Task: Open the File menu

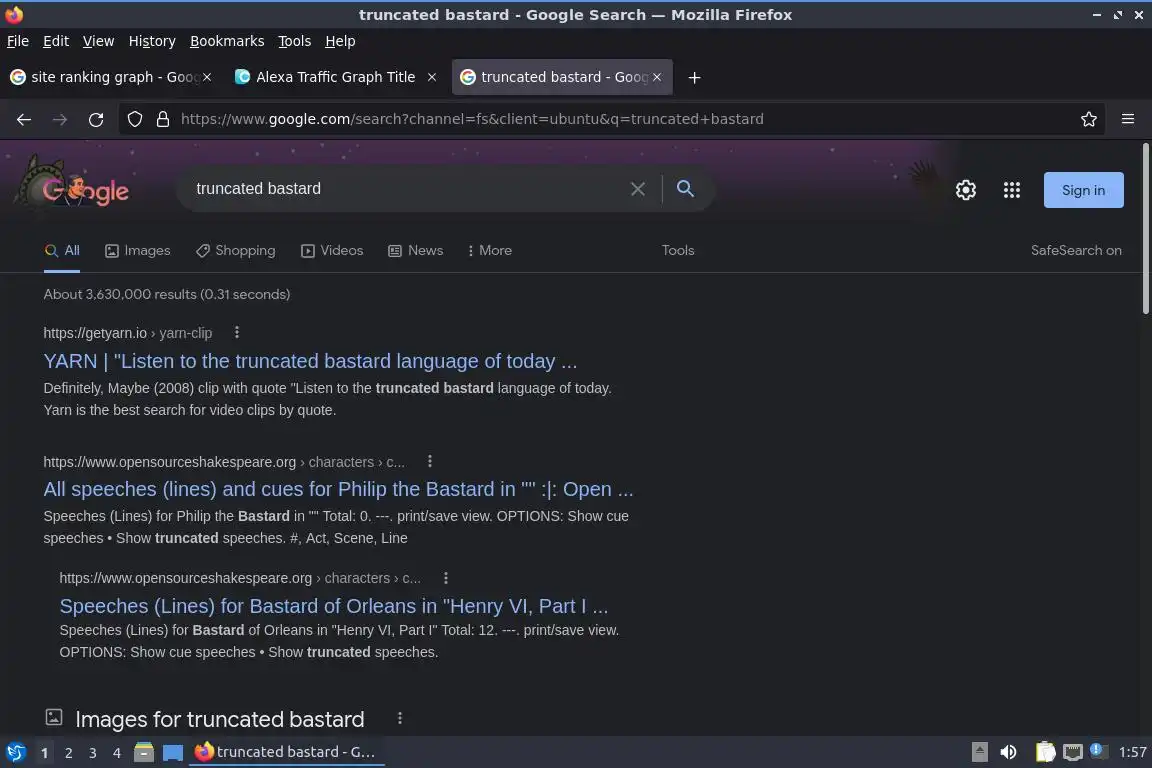Action: pos(18,41)
